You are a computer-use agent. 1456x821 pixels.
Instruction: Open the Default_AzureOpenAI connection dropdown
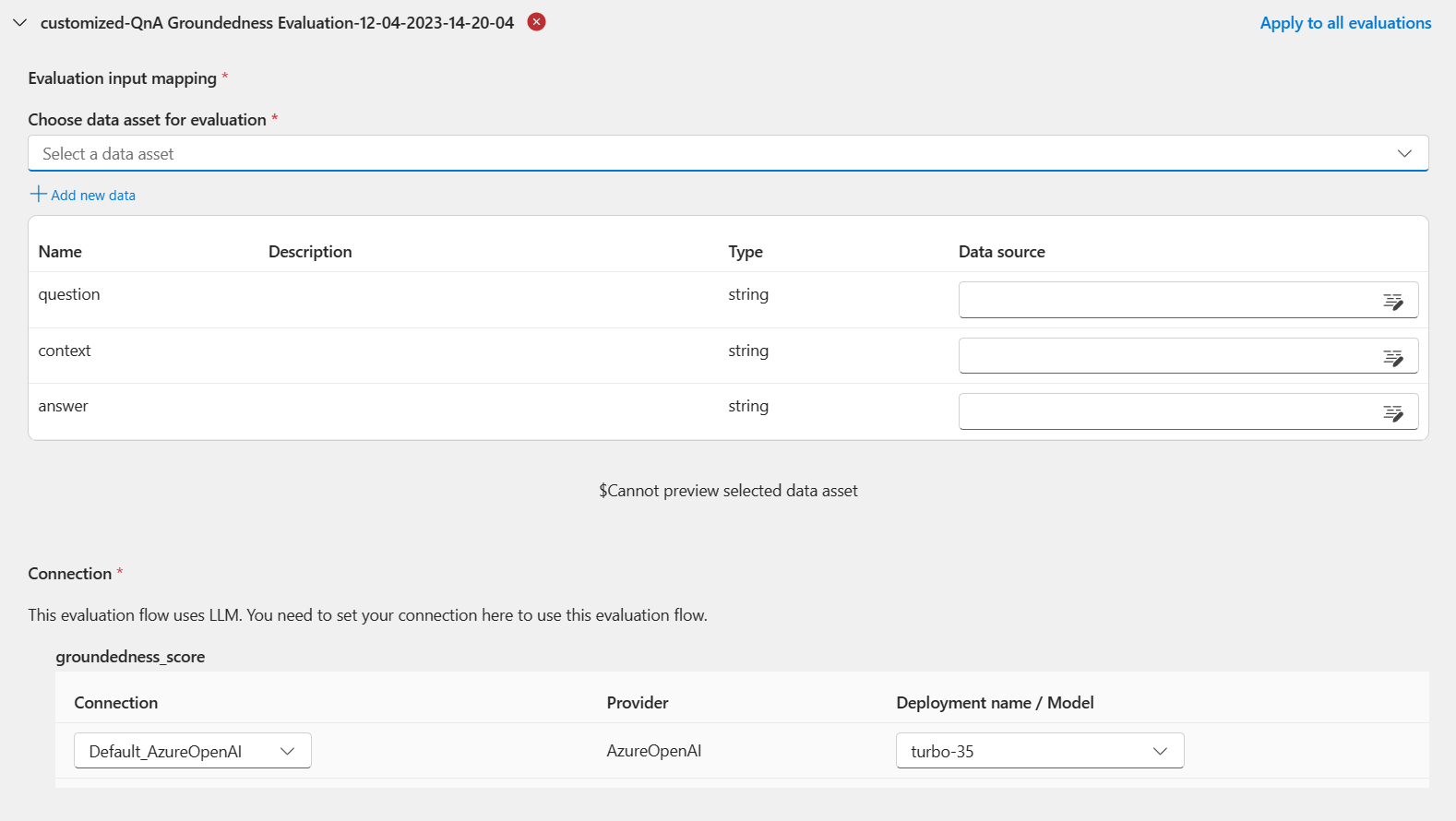pos(192,751)
